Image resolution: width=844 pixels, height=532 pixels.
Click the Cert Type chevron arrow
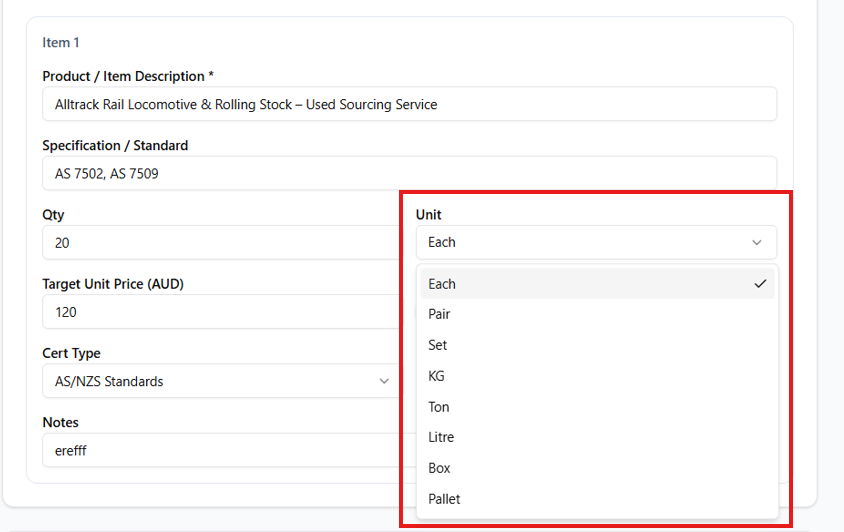point(384,381)
